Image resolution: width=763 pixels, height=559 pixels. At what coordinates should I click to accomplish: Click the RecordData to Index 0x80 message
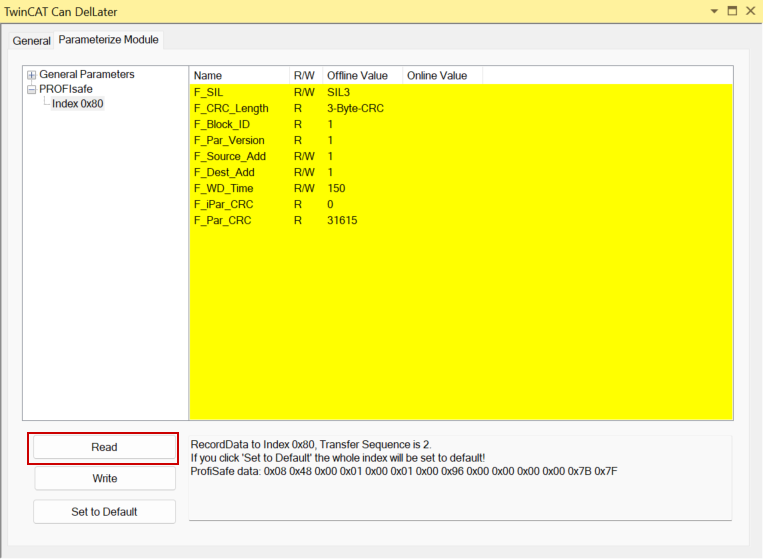311,445
